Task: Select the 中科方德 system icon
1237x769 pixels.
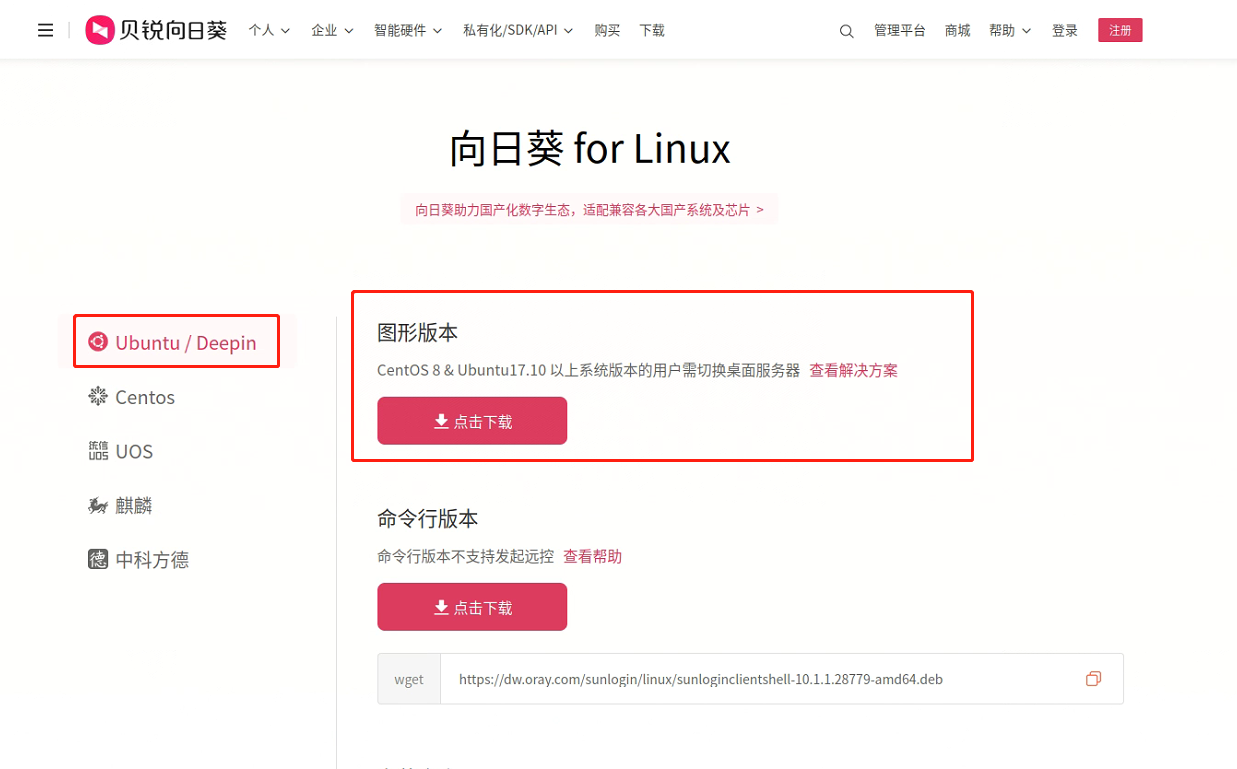Action: [x=98, y=559]
